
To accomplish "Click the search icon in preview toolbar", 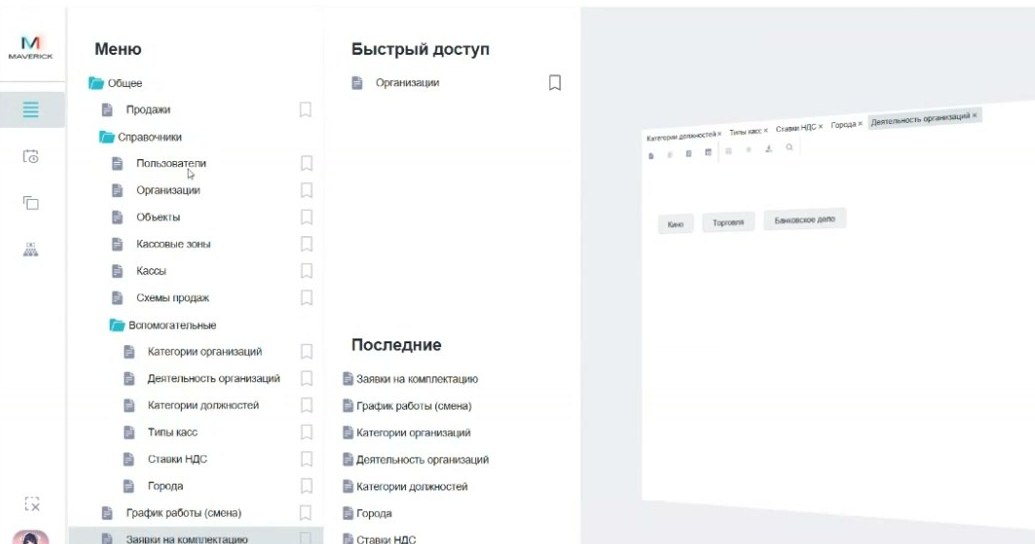I will pyautogui.click(x=789, y=148).
